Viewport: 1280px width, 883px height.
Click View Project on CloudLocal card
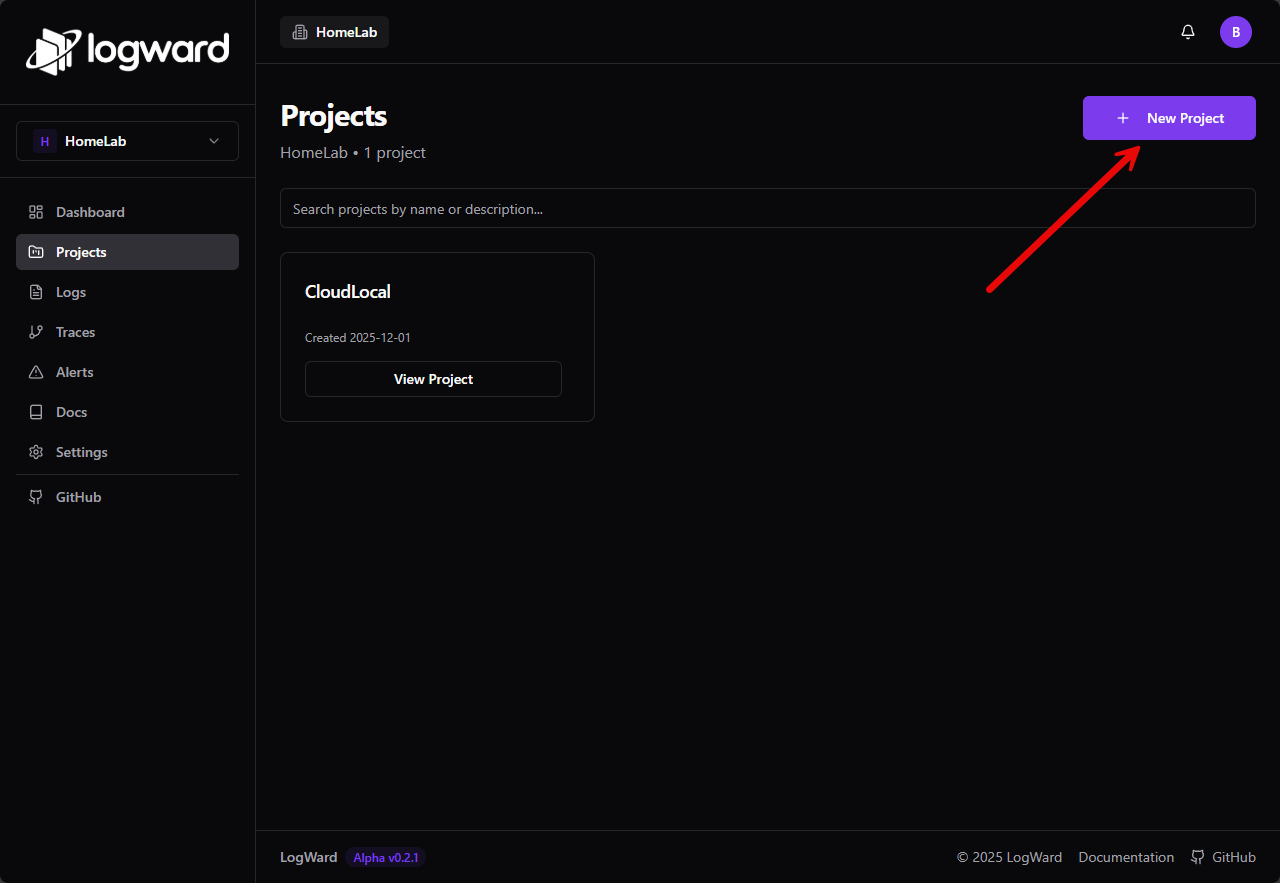(x=433, y=379)
